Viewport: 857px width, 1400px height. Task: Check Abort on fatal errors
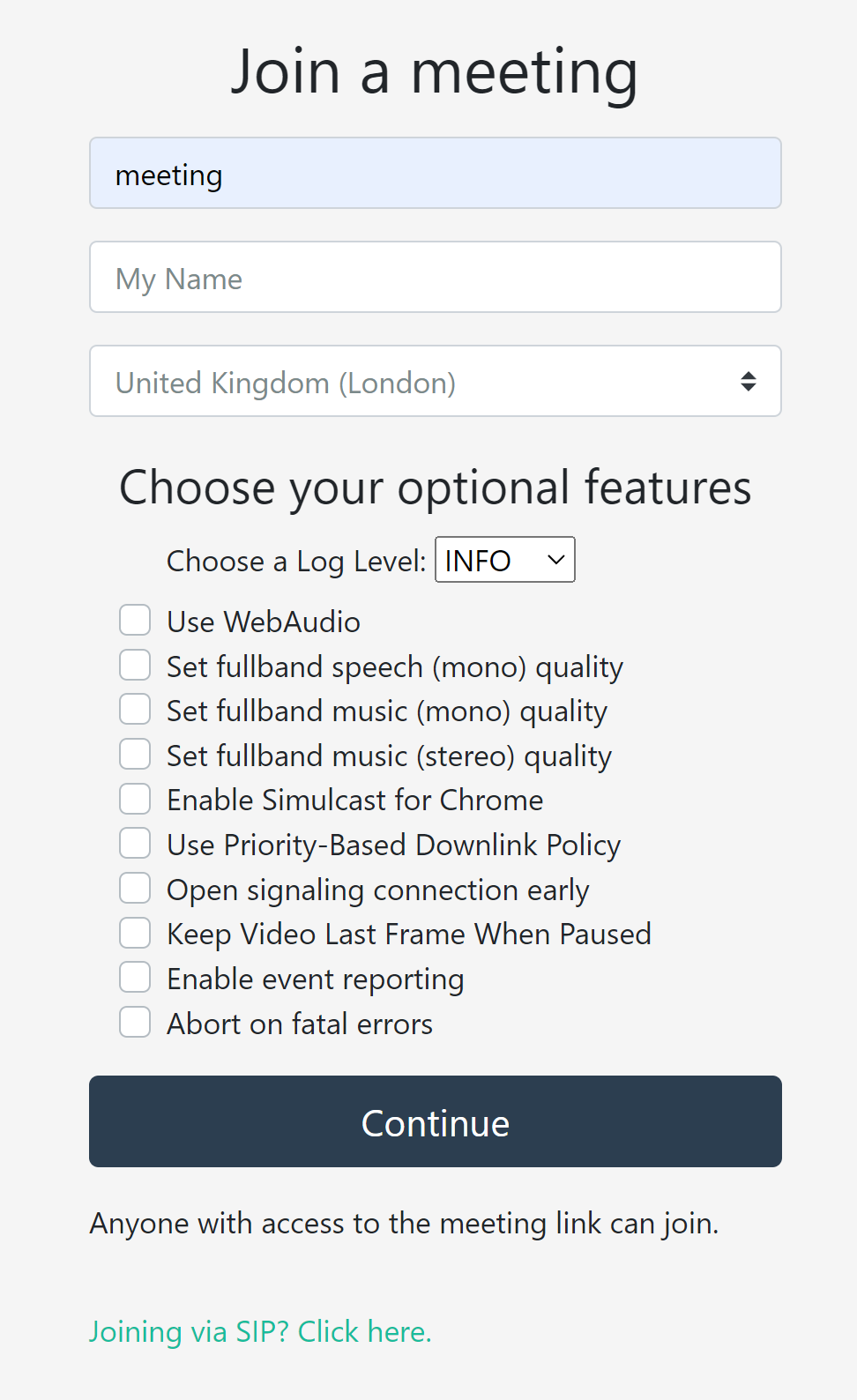(134, 1022)
